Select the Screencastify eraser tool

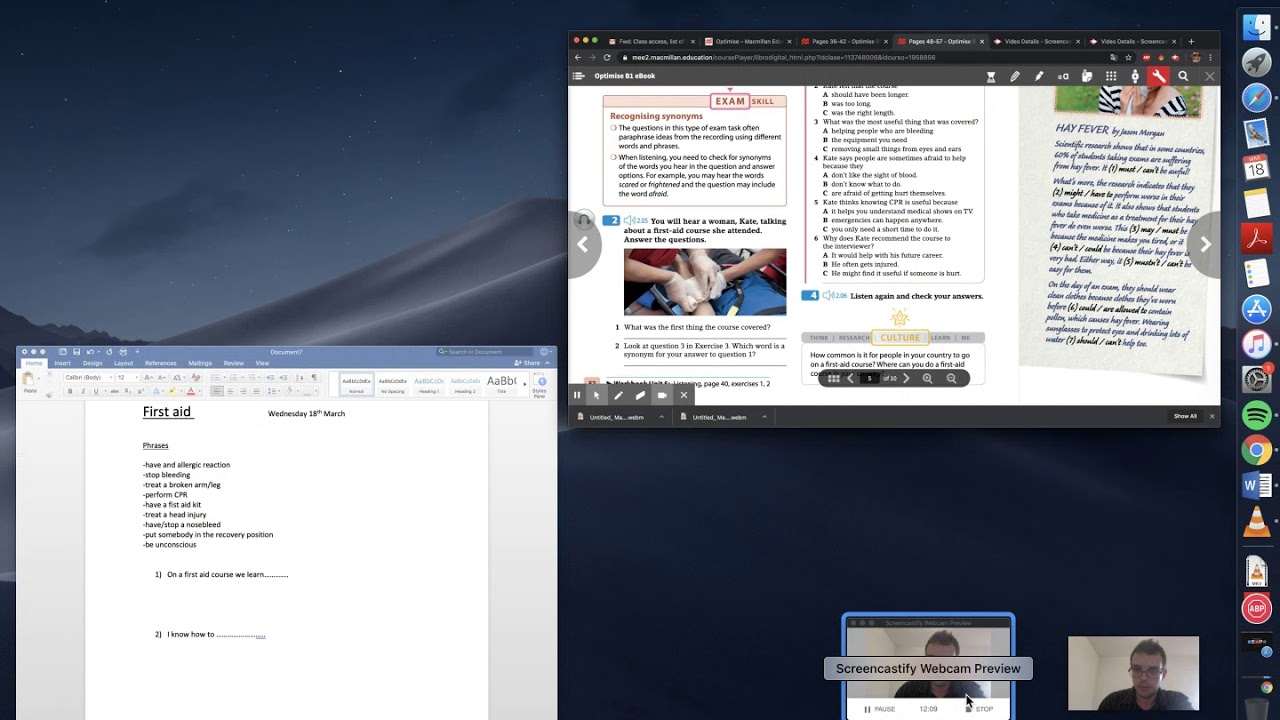pos(640,395)
